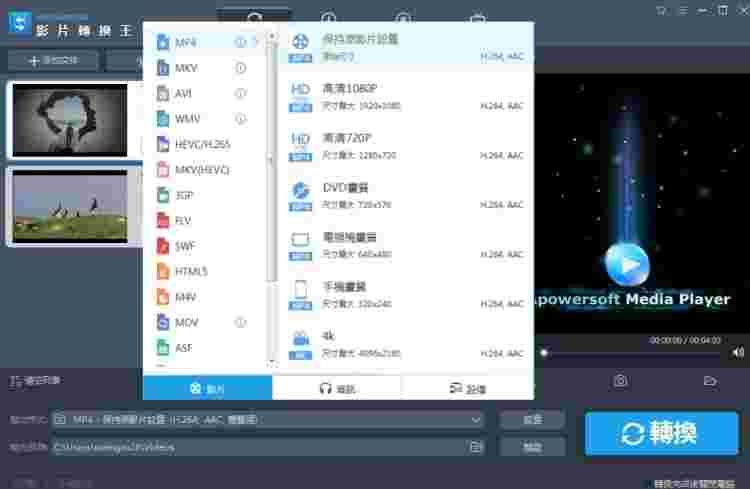The height and width of the screenshot is (489, 750).
Task: Select the first video thumbnail
Action: point(70,120)
